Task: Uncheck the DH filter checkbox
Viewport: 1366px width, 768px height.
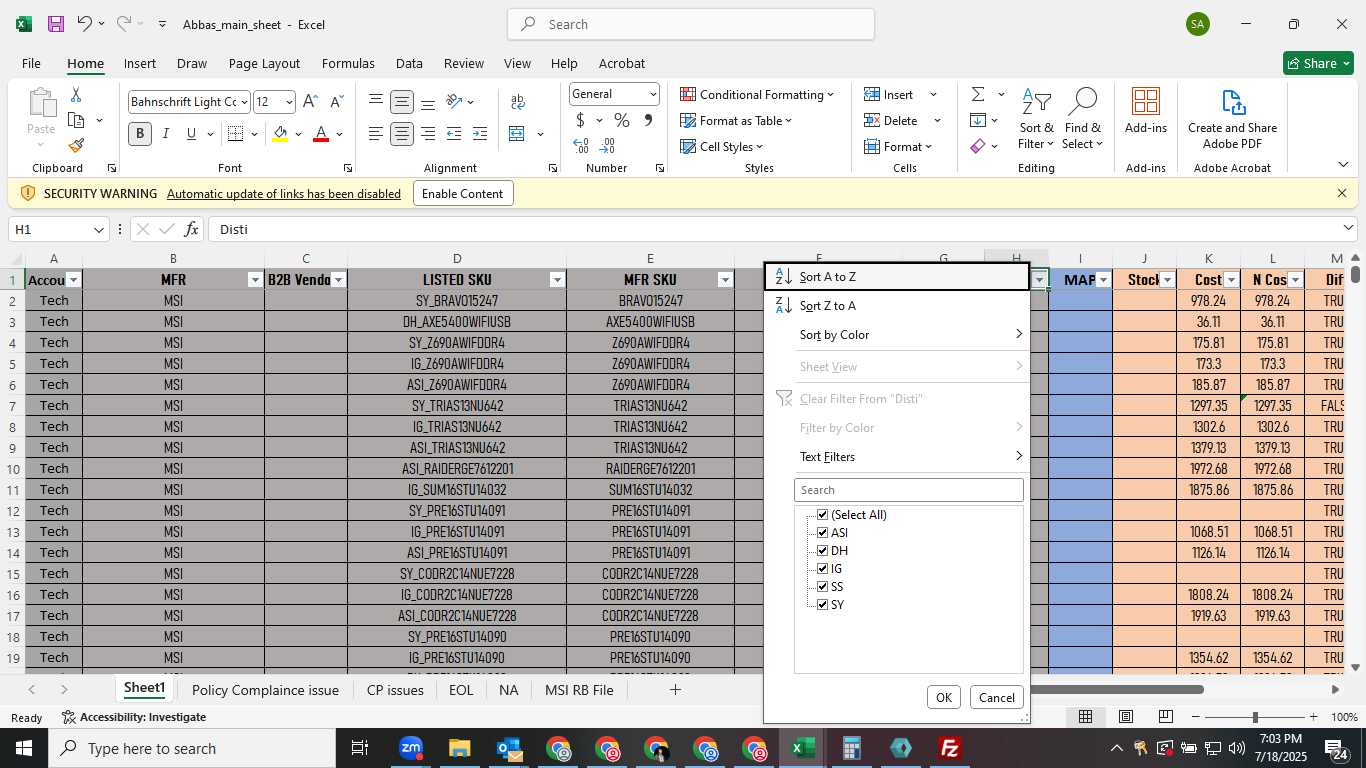Action: (823, 551)
